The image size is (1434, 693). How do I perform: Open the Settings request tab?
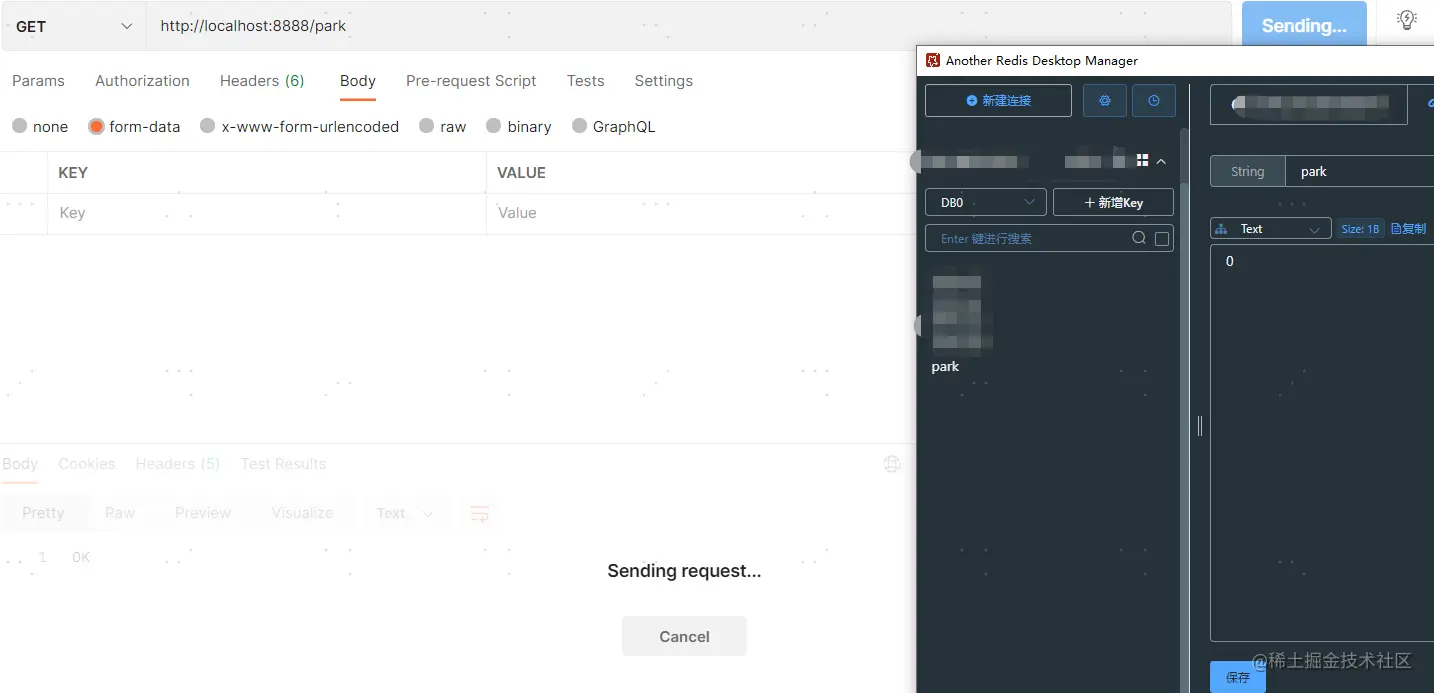point(664,81)
